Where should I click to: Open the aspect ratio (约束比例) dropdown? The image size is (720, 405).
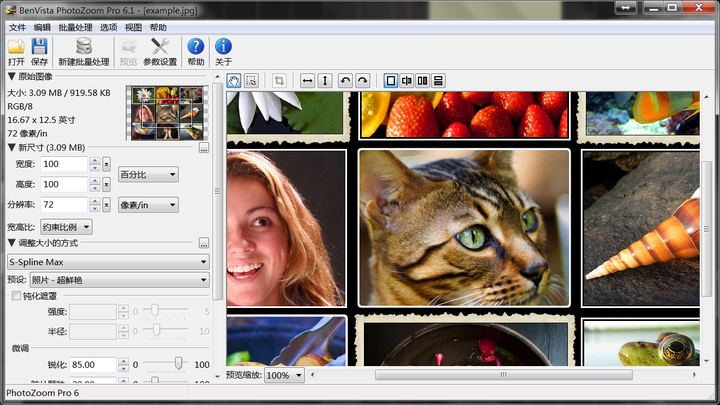[x=66, y=227]
